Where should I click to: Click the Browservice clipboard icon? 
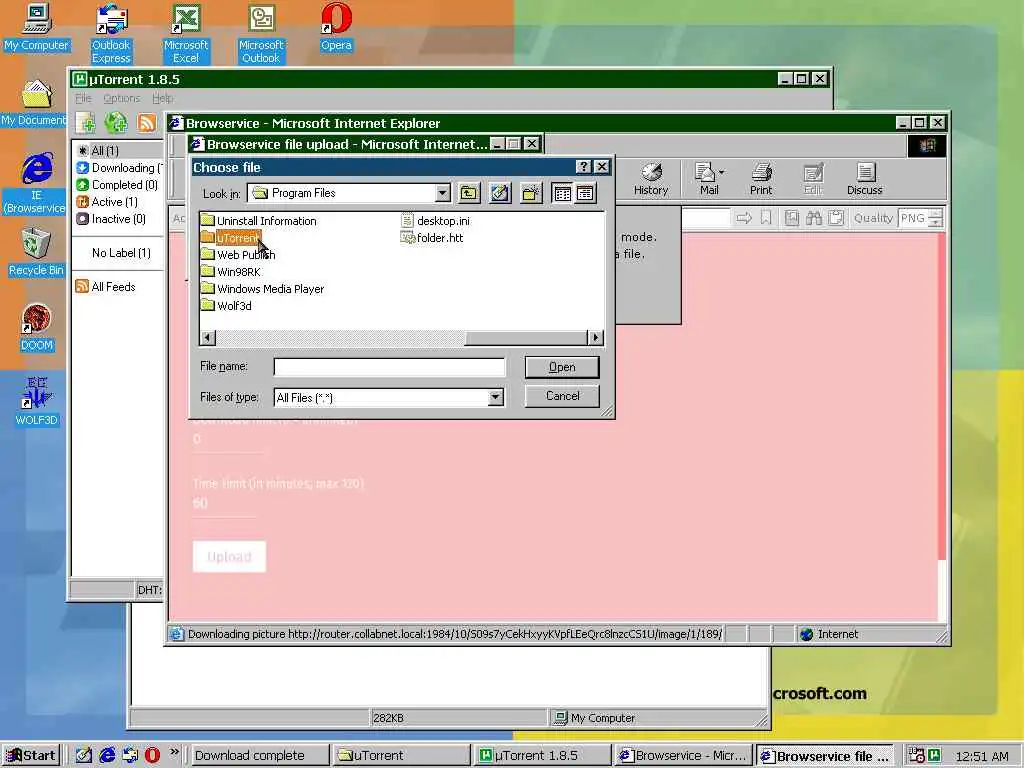836,218
